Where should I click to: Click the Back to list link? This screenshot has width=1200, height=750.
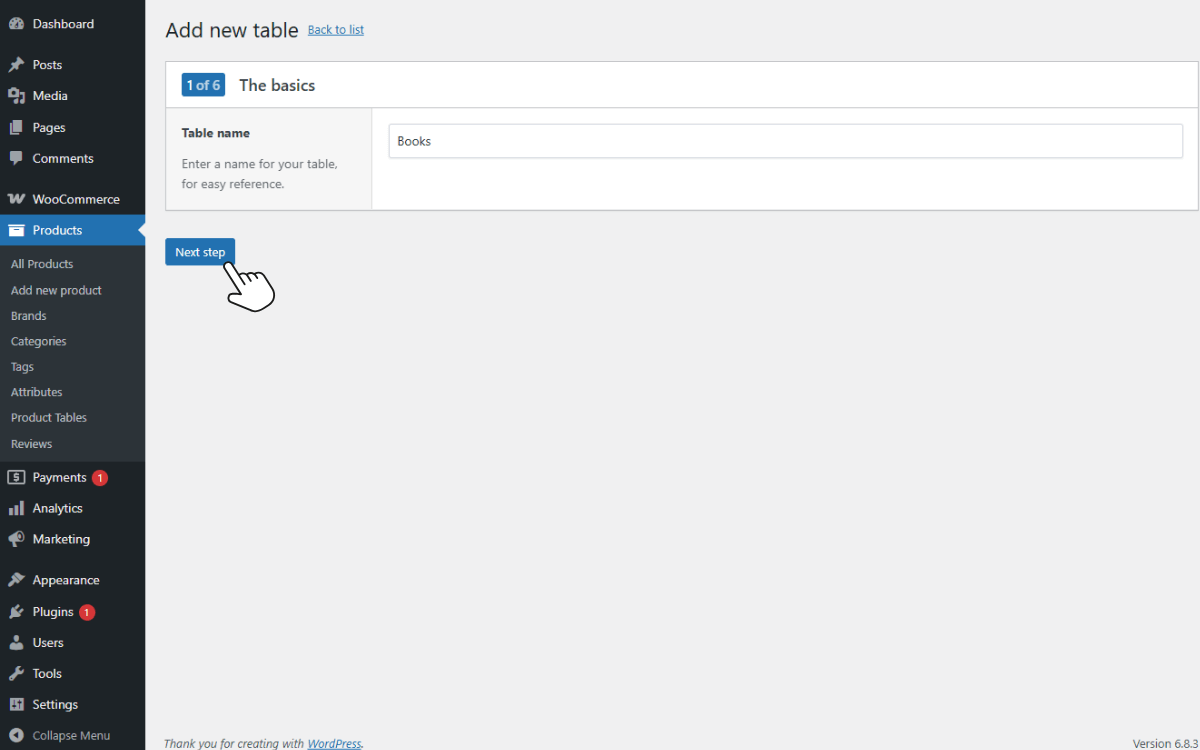point(335,30)
